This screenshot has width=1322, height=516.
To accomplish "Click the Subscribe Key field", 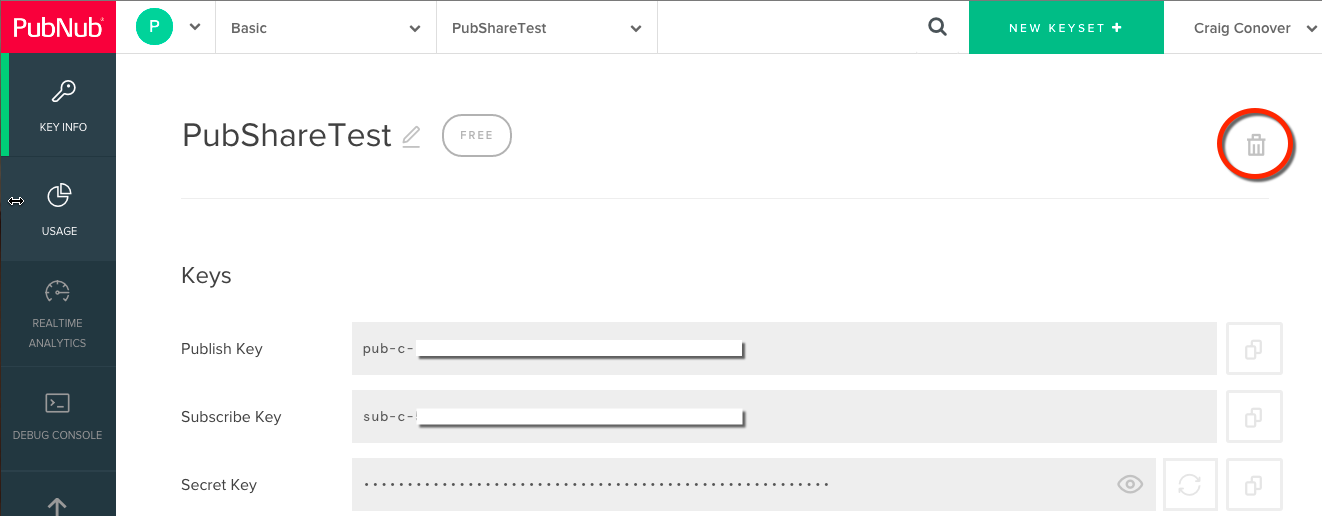I will point(784,417).
